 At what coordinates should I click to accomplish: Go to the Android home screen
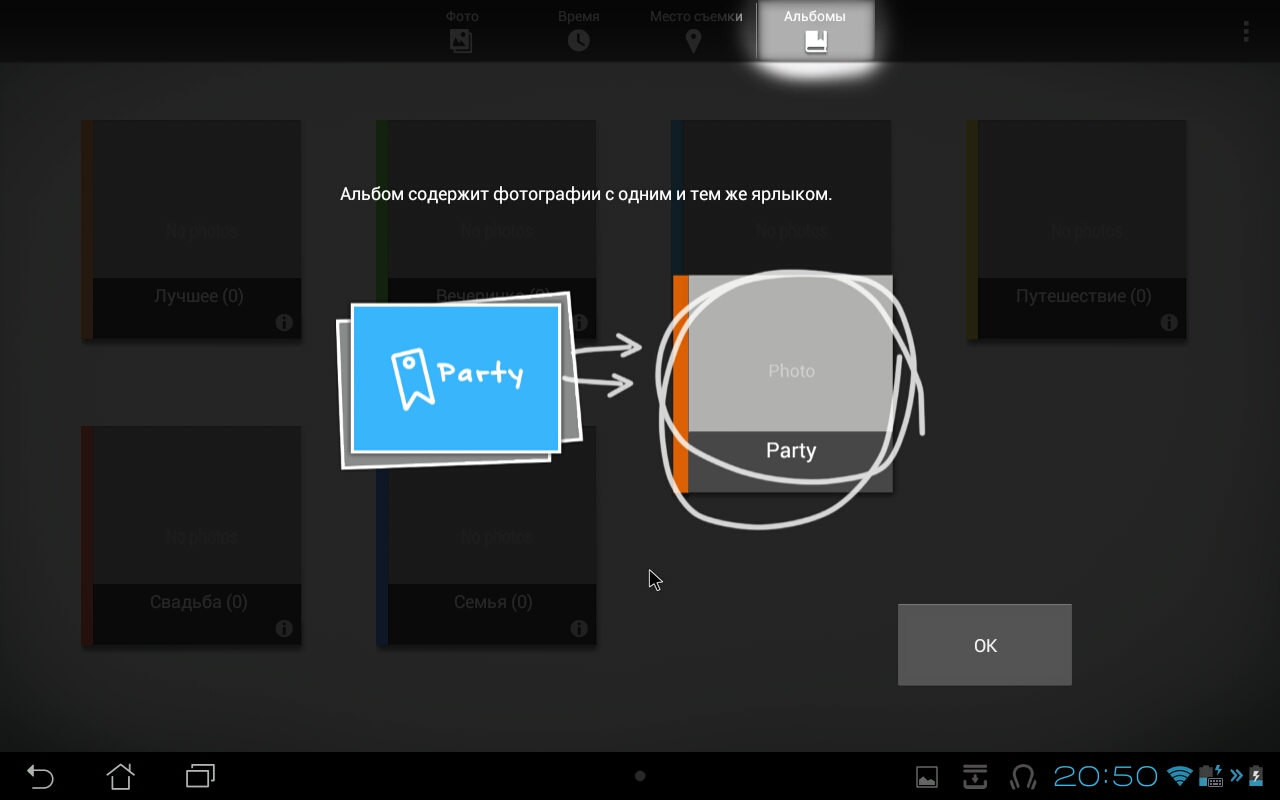click(x=120, y=776)
